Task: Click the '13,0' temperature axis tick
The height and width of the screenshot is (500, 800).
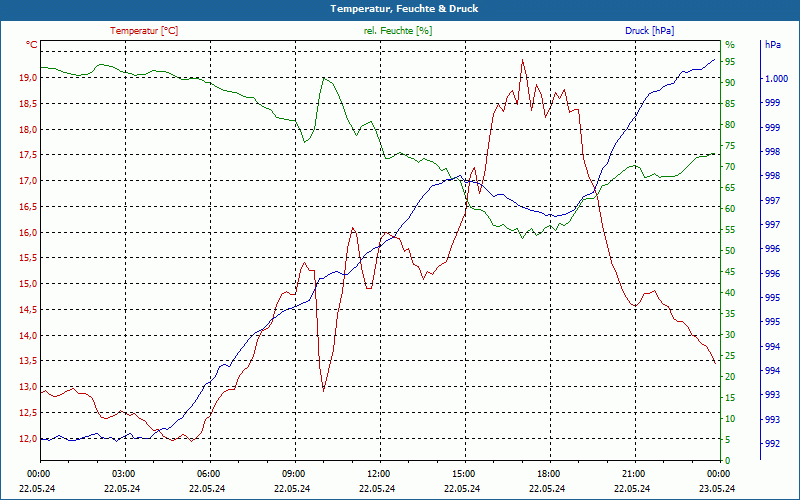Action: click(x=28, y=387)
